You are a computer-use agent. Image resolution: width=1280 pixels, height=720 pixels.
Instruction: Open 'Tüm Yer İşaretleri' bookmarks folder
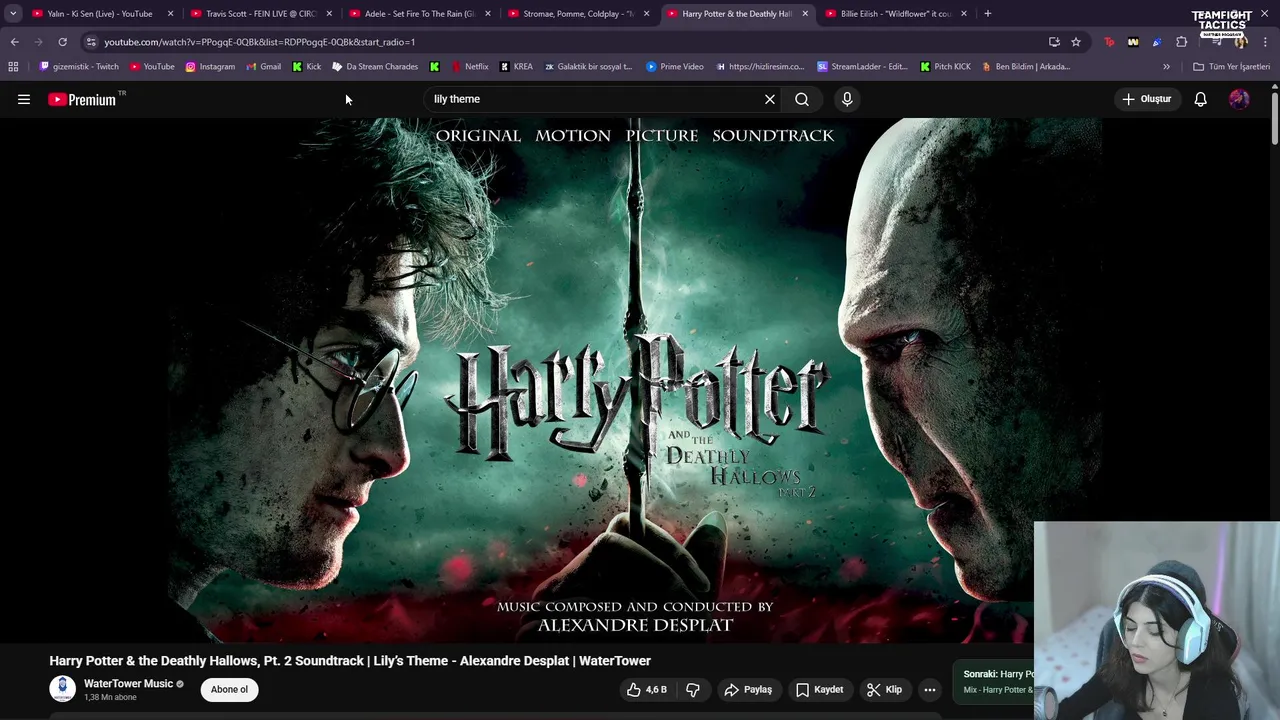coord(1231,67)
